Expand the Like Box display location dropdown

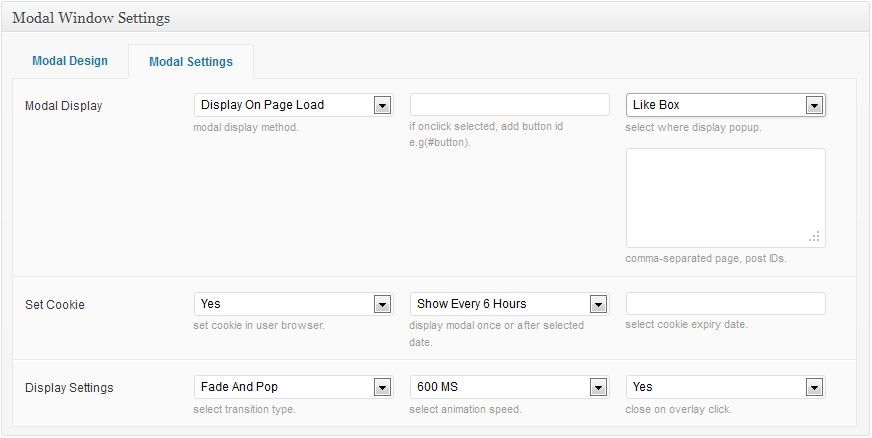[x=725, y=105]
